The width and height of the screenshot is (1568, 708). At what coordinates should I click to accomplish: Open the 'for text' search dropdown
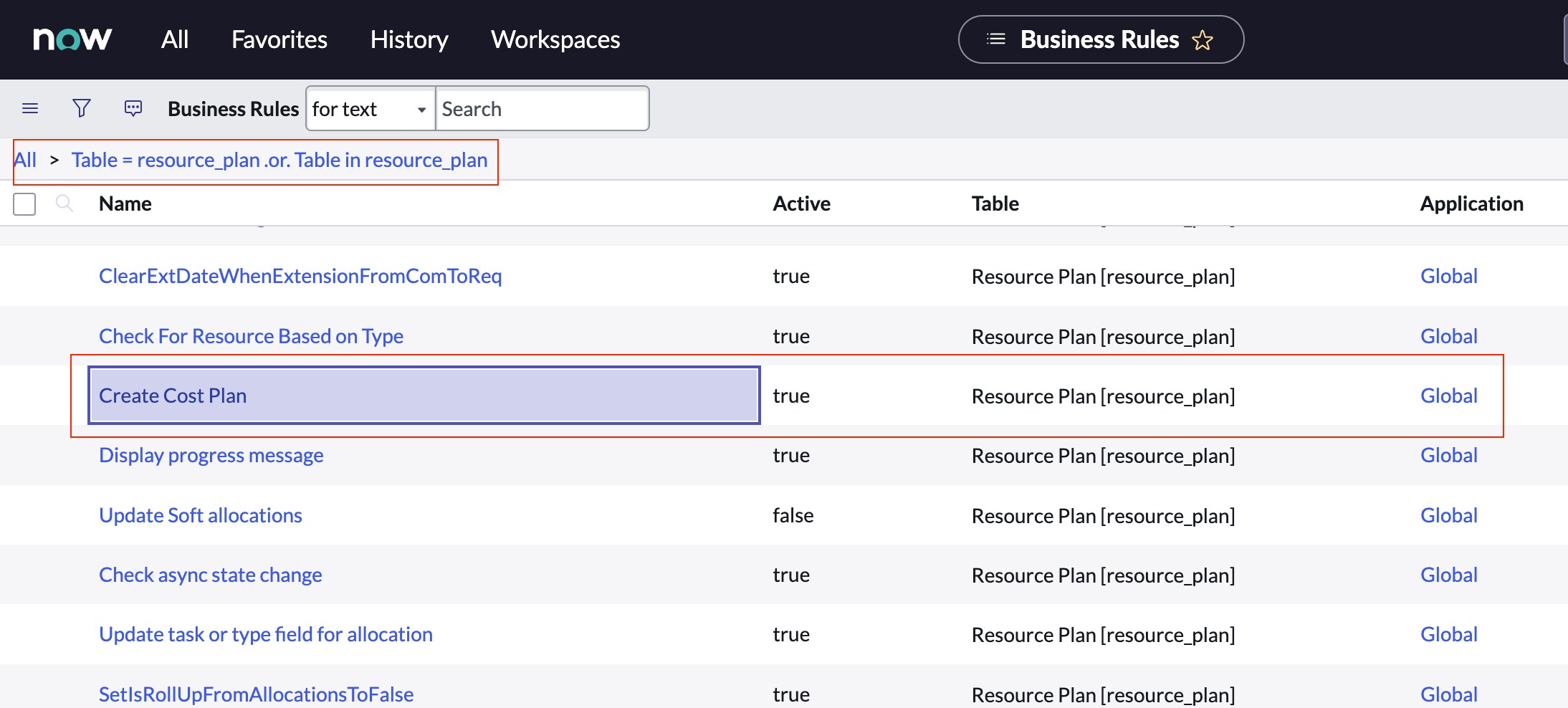(371, 109)
